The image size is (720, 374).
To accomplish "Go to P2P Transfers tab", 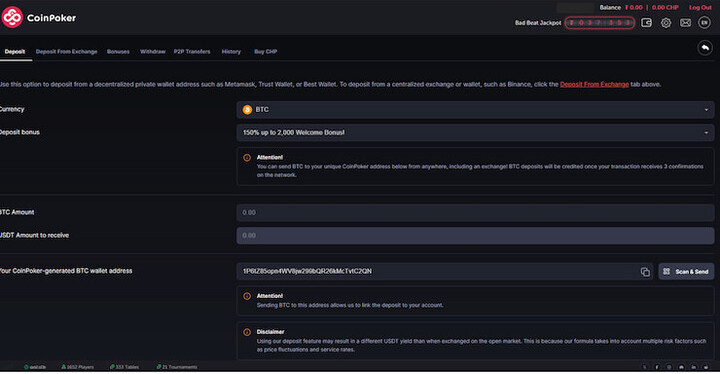I will pyautogui.click(x=192, y=51).
